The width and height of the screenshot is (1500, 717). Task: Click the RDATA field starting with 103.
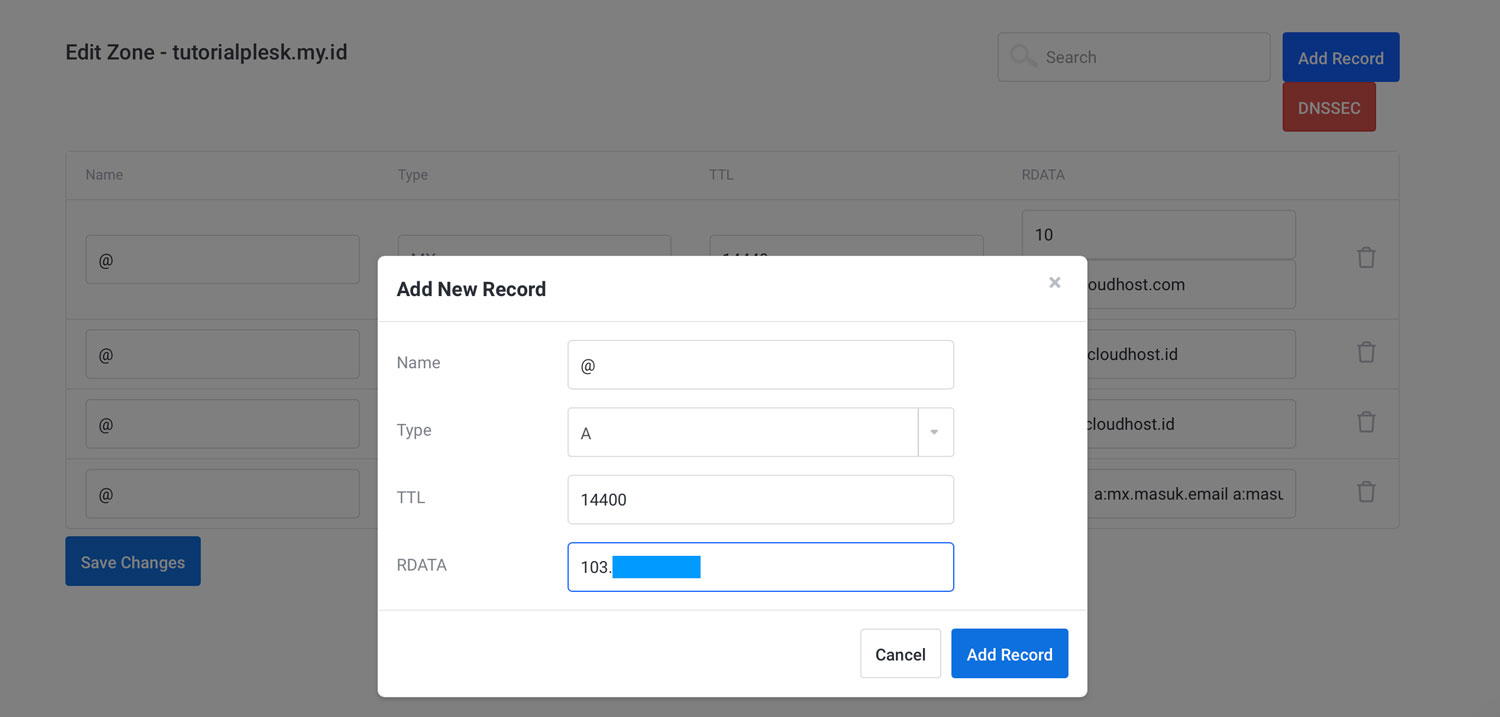[760, 566]
